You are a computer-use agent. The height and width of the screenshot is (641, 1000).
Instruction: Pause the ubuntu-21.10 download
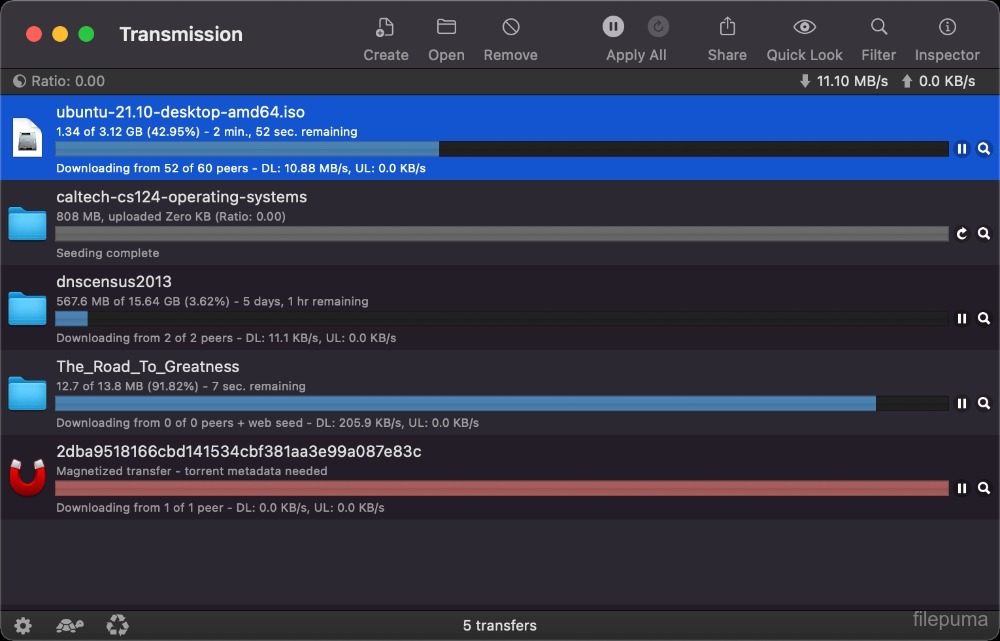pos(961,149)
